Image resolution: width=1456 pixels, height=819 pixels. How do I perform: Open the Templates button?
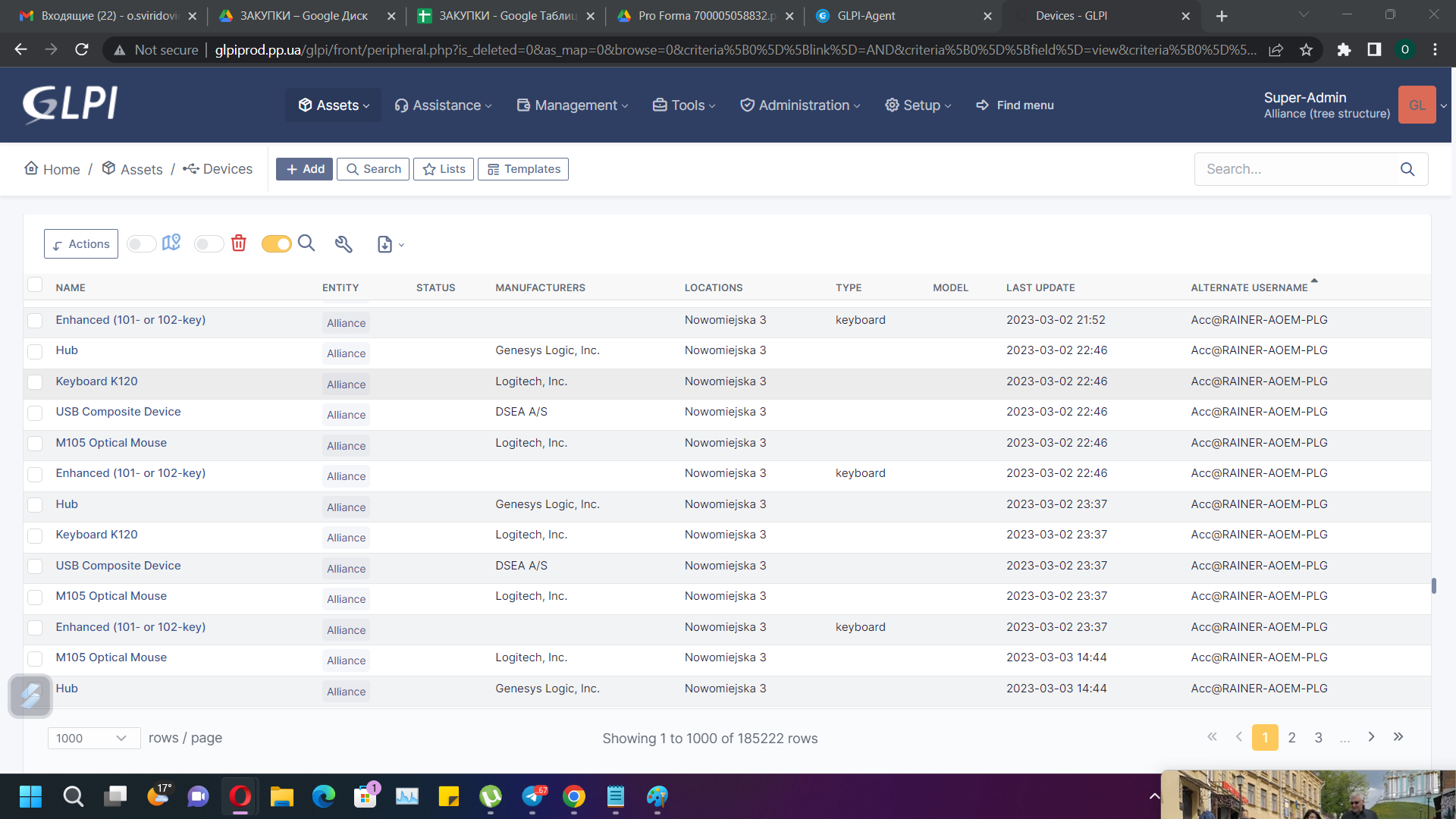point(523,169)
